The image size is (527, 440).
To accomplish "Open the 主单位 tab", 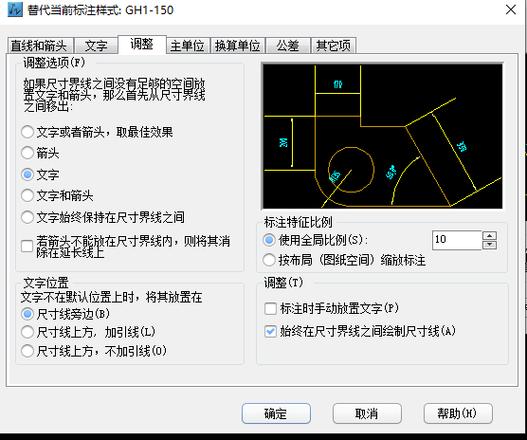I will (x=188, y=45).
